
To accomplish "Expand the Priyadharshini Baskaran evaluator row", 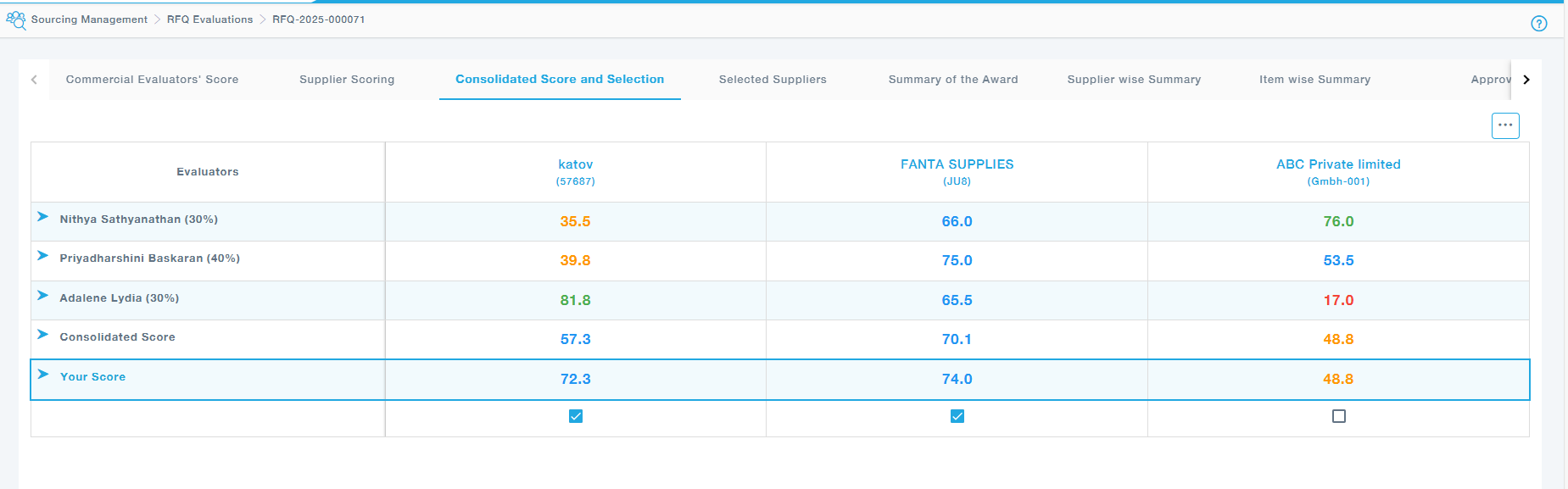I will pos(43,256).
